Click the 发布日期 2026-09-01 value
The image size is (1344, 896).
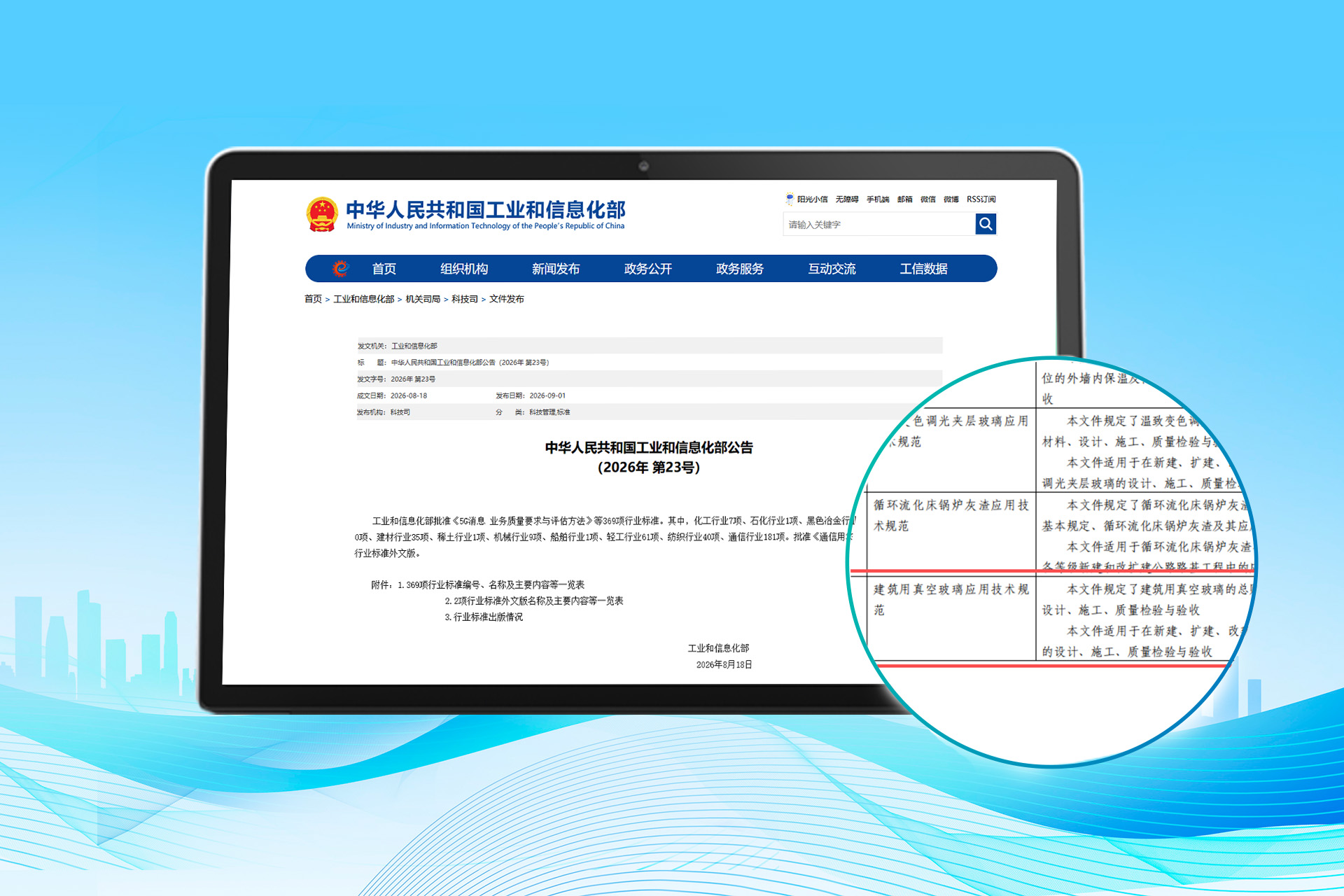pyautogui.click(x=547, y=395)
